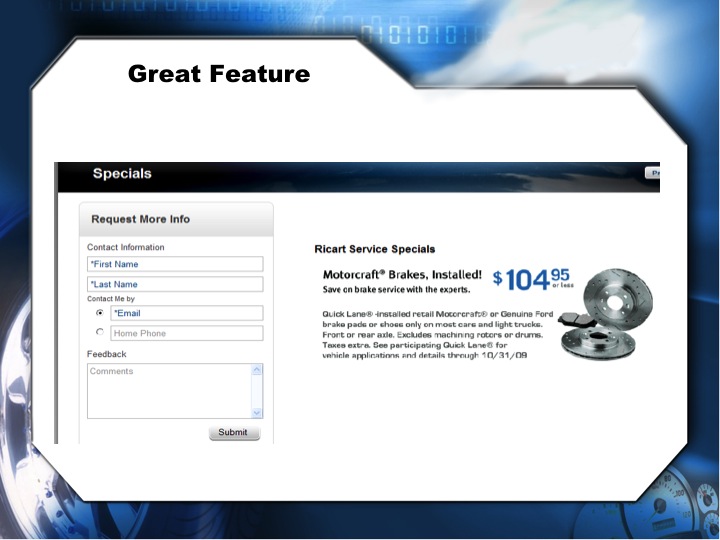This screenshot has width=720, height=540.
Task: Choose the Home Phone radio option
Action: tap(99, 333)
